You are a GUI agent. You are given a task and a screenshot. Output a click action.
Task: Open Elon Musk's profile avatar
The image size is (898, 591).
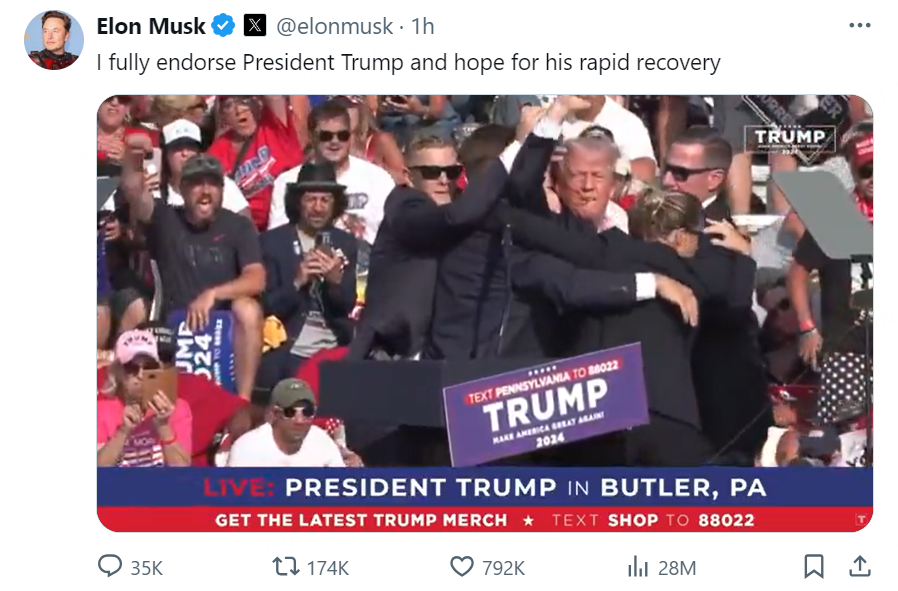(54, 40)
